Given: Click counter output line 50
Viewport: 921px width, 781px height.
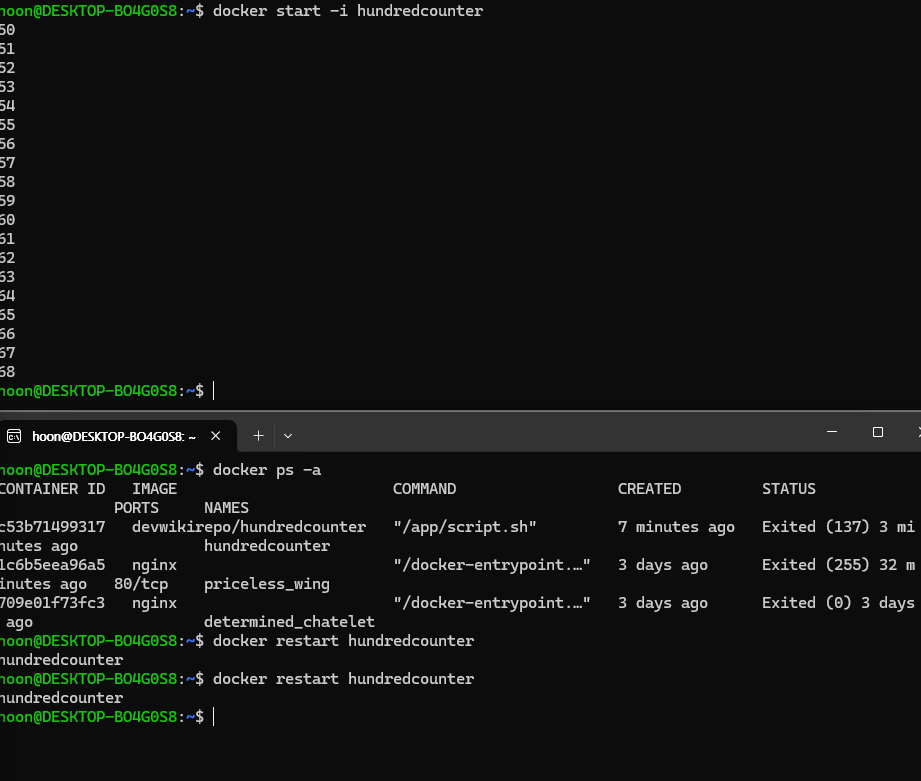Looking at the screenshot, I should pyautogui.click(x=8, y=30).
